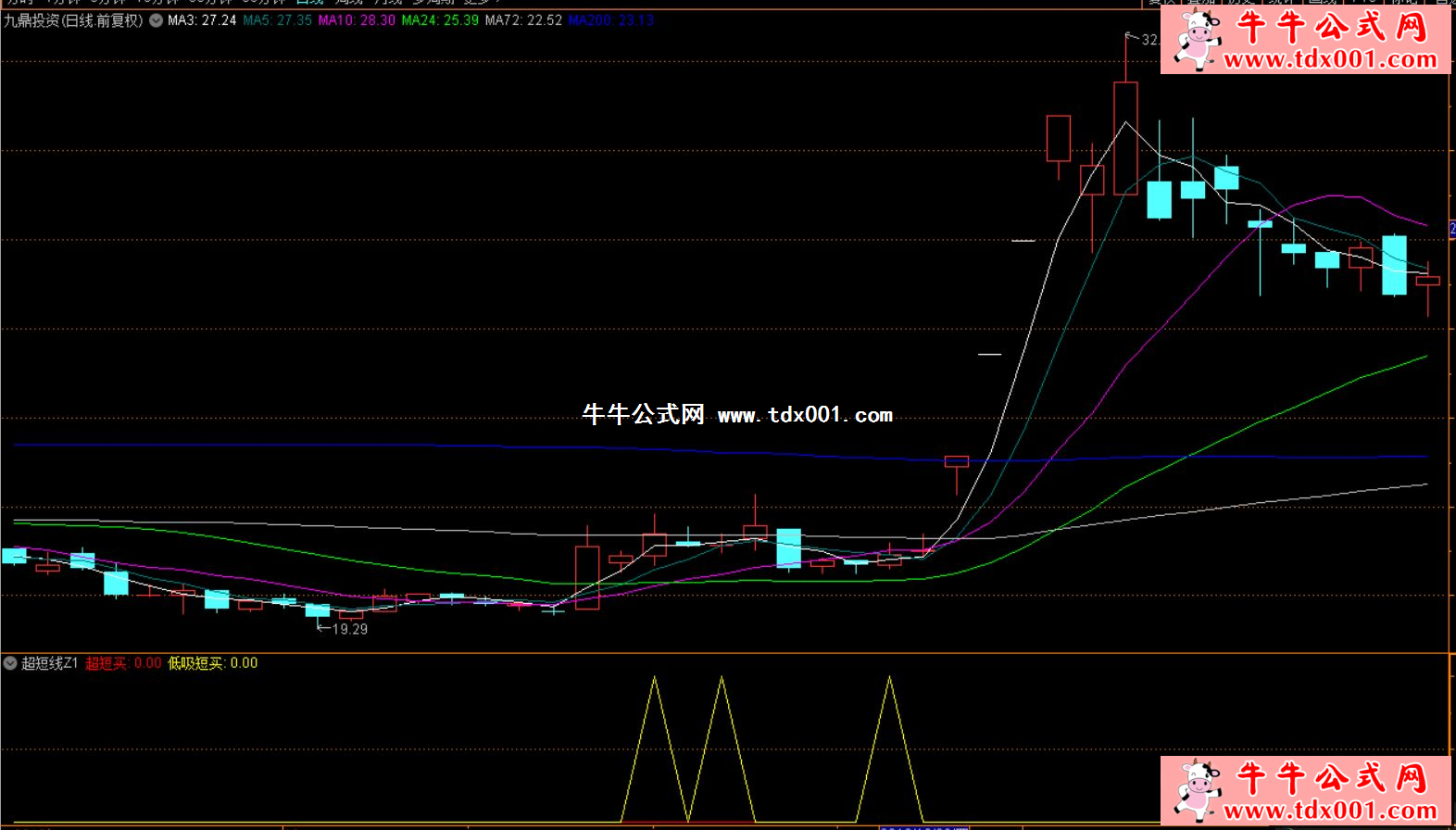Select the 九鼎投资(日线.前复权) chart title

[x=74, y=20]
